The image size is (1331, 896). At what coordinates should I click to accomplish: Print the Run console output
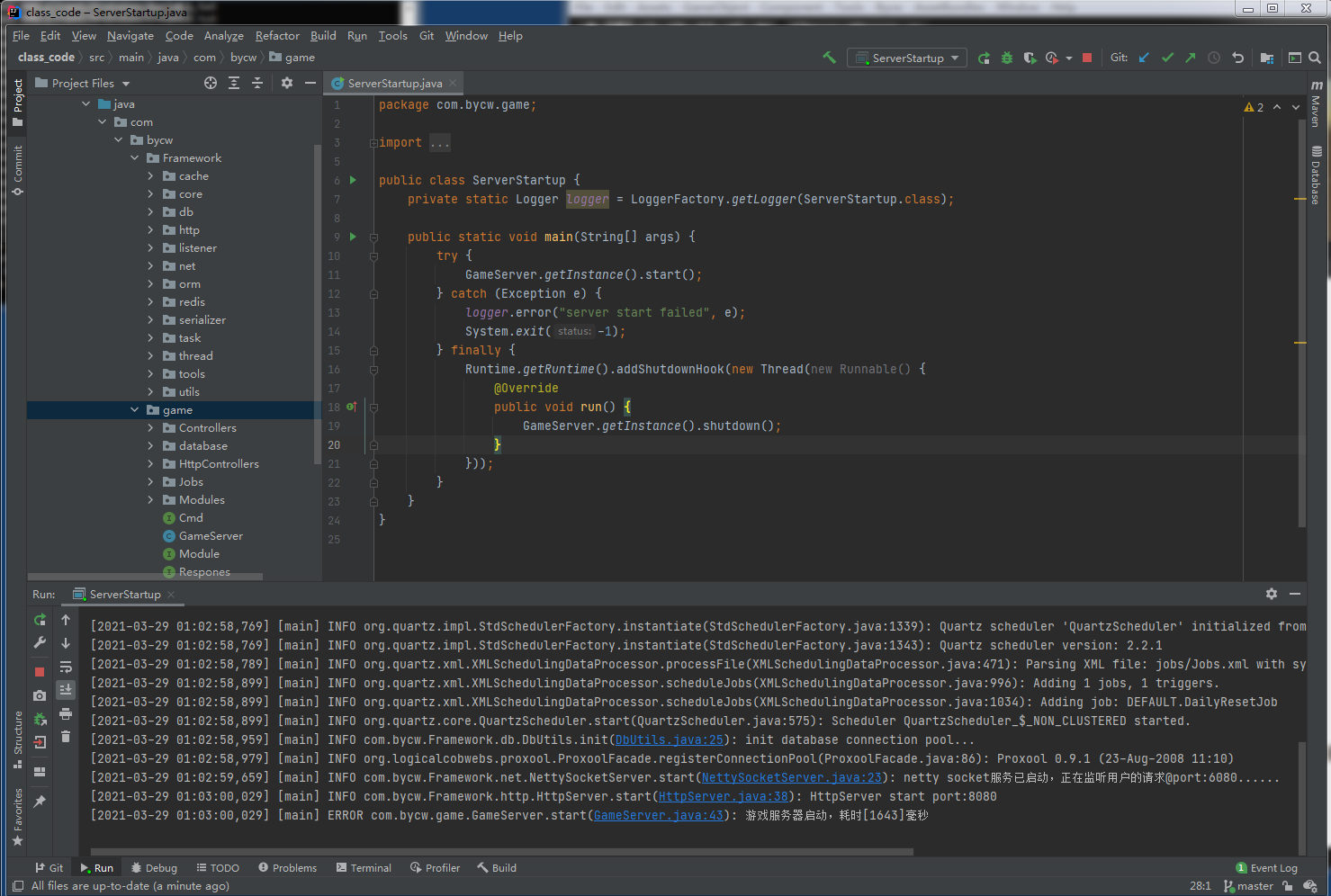point(66,713)
